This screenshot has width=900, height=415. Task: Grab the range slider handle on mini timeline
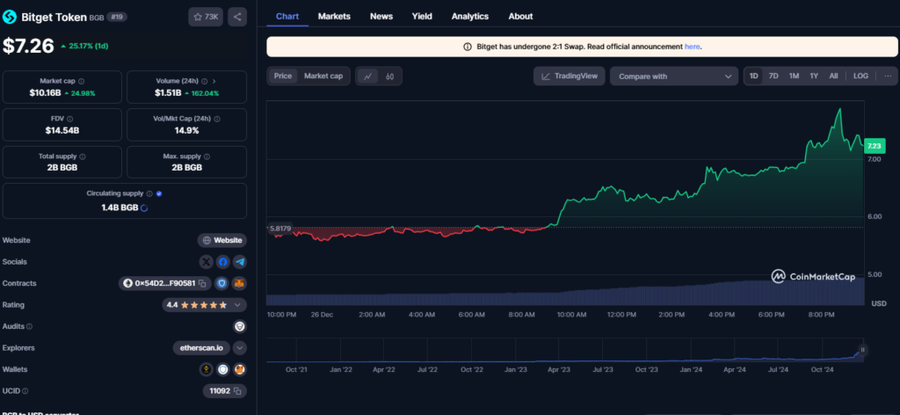862,350
